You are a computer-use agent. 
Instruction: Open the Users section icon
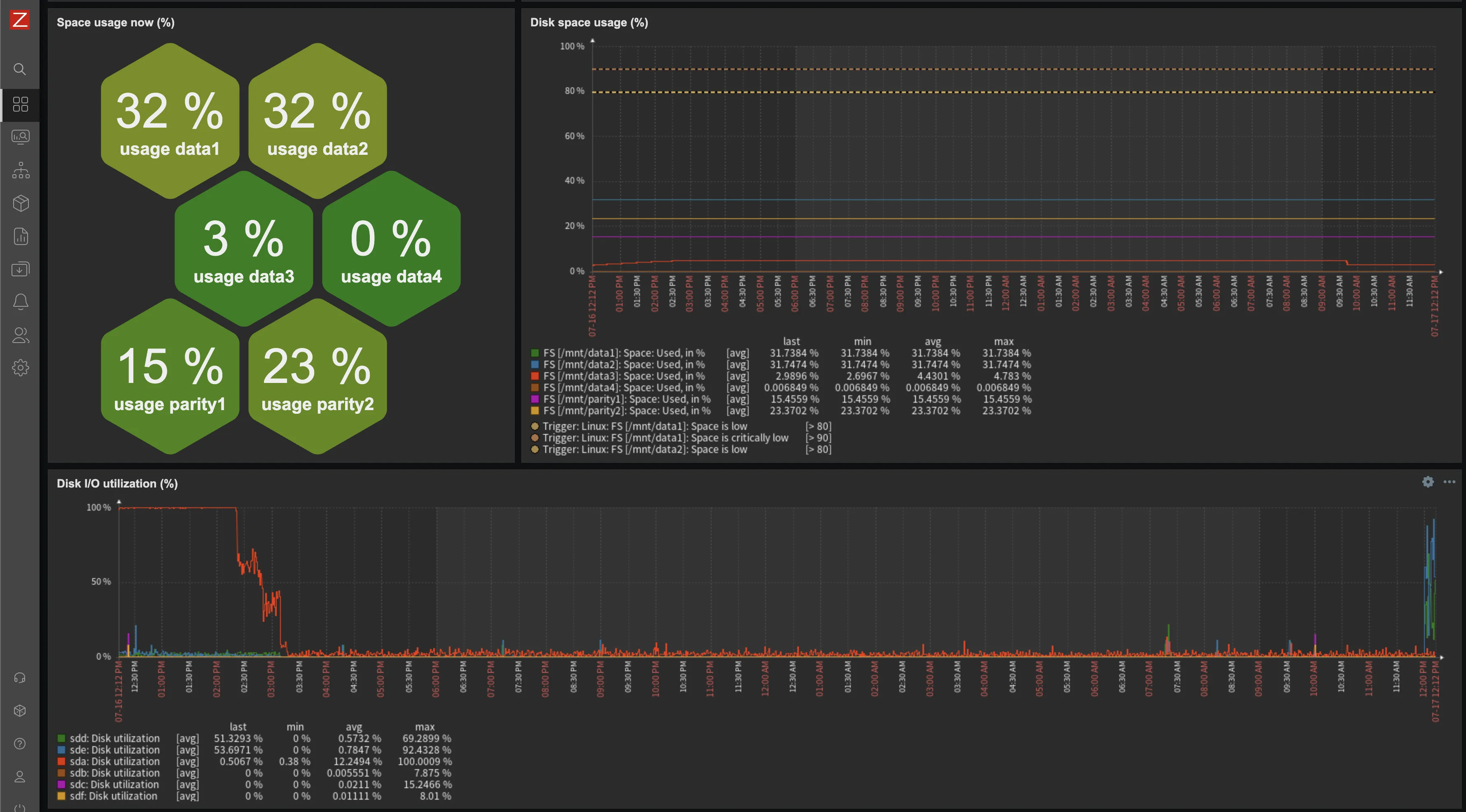pos(21,335)
